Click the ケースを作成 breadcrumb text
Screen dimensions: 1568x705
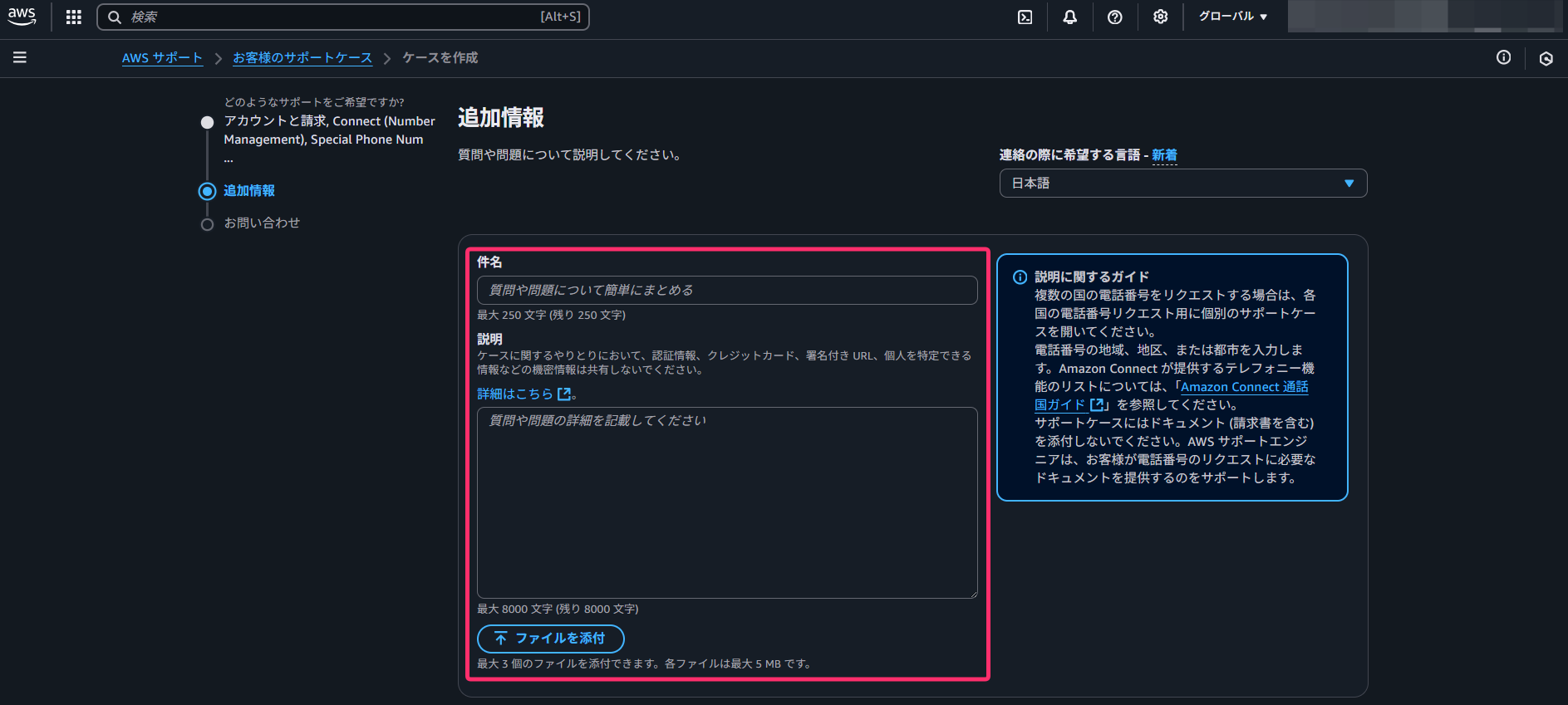click(440, 58)
